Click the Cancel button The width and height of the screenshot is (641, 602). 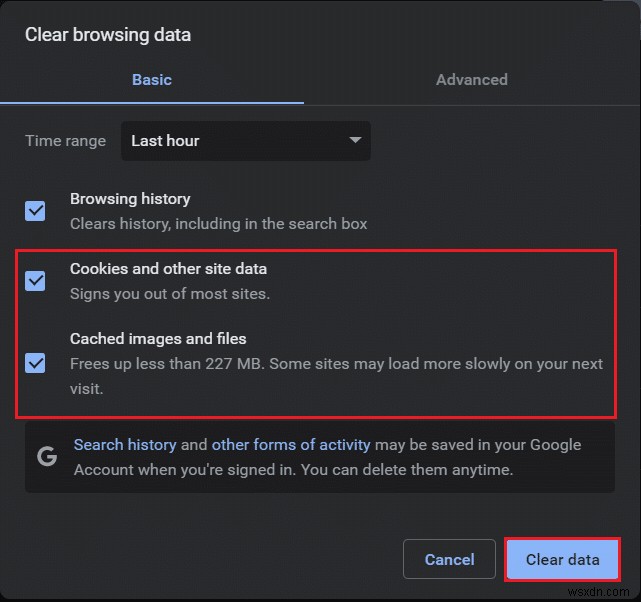(x=449, y=560)
